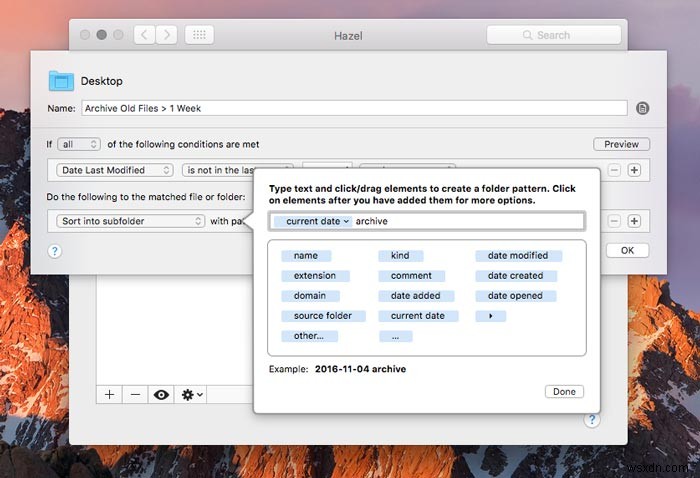Click the back arrow in Hazel toolbar

(x=144, y=35)
